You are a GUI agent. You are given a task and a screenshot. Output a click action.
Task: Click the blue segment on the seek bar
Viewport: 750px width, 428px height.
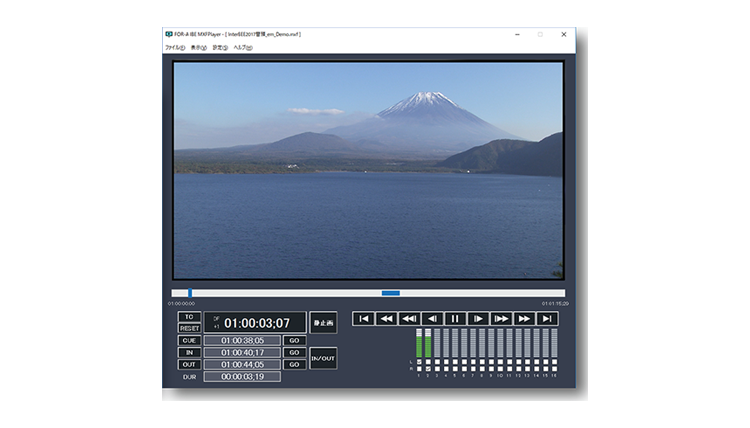(391, 293)
